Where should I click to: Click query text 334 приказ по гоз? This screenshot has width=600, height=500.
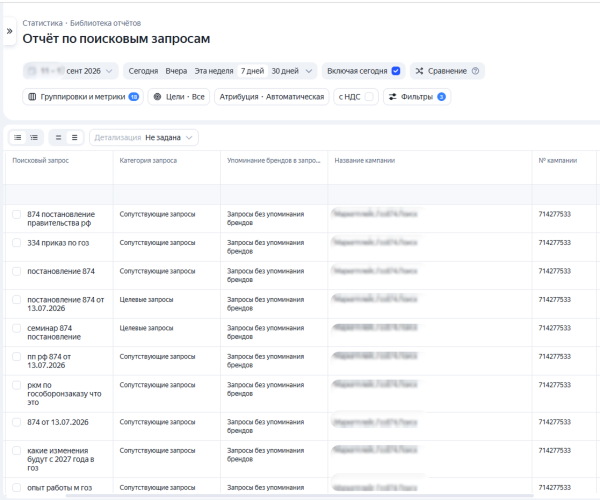58,243
